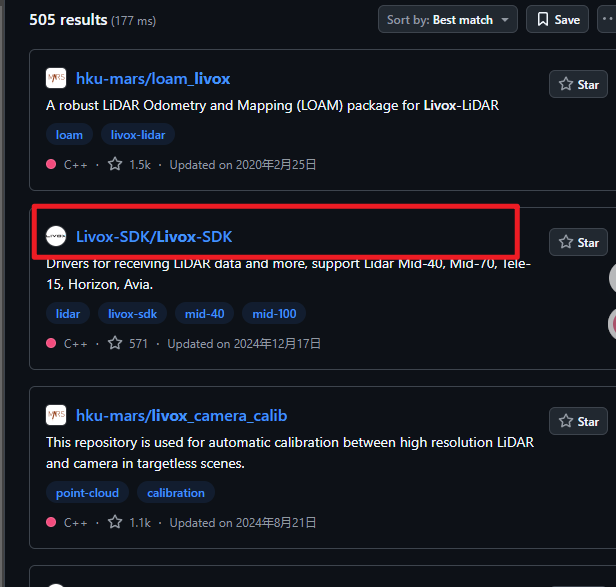
Task: Click the loam_livox description text
Action: point(272,105)
